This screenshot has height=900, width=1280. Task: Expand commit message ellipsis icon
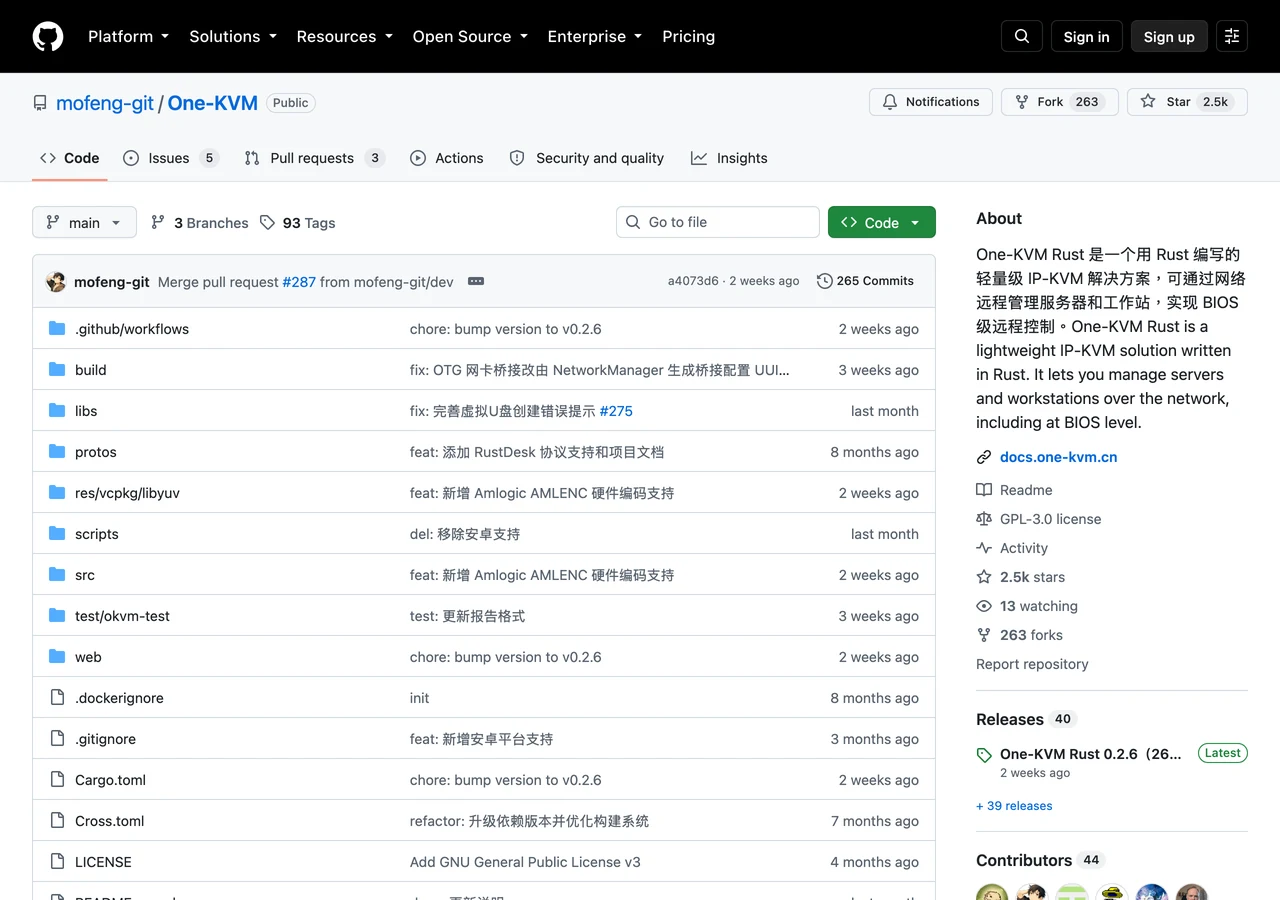(476, 281)
